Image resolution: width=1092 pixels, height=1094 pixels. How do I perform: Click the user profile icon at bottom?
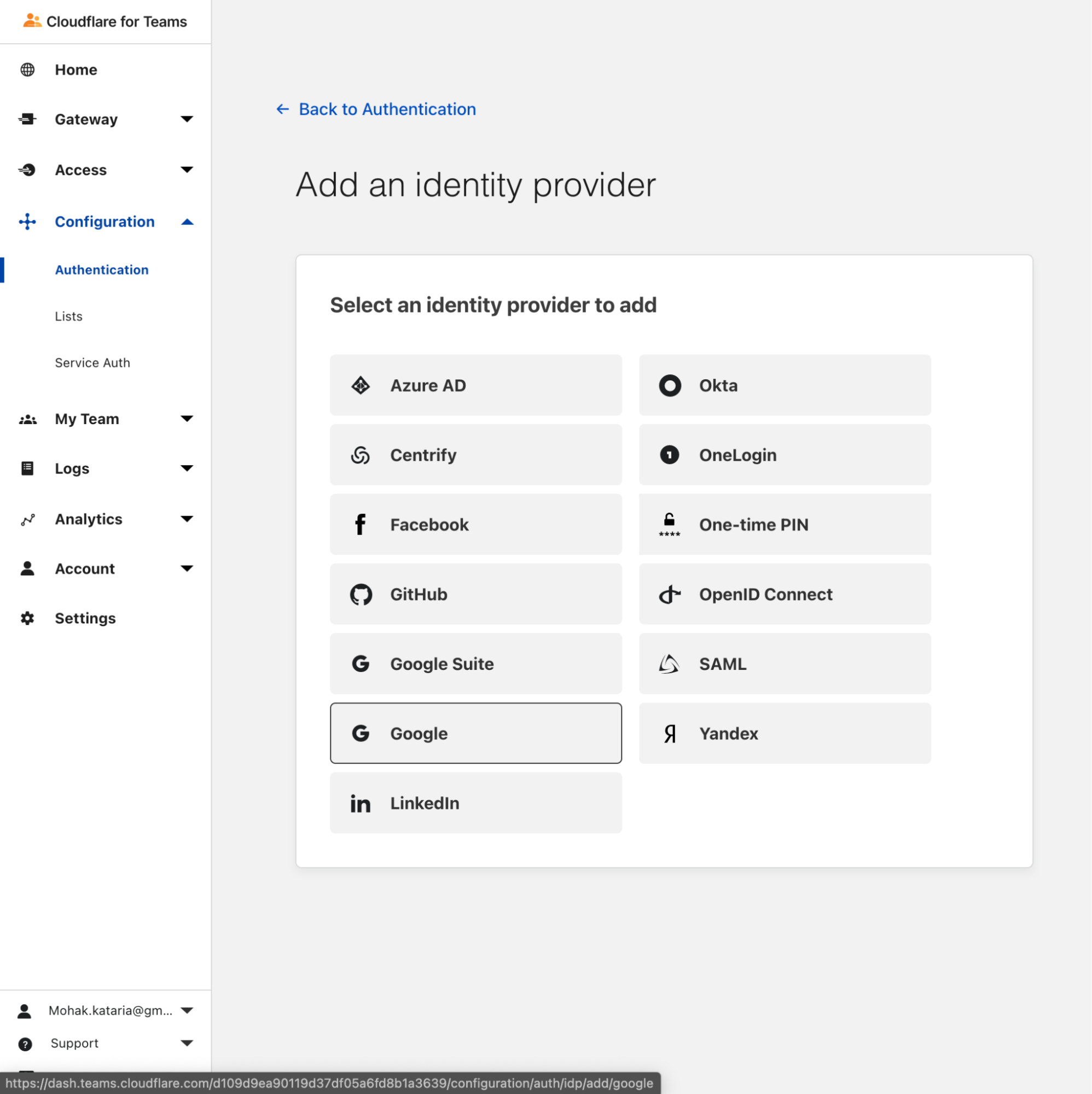pyautogui.click(x=24, y=1011)
